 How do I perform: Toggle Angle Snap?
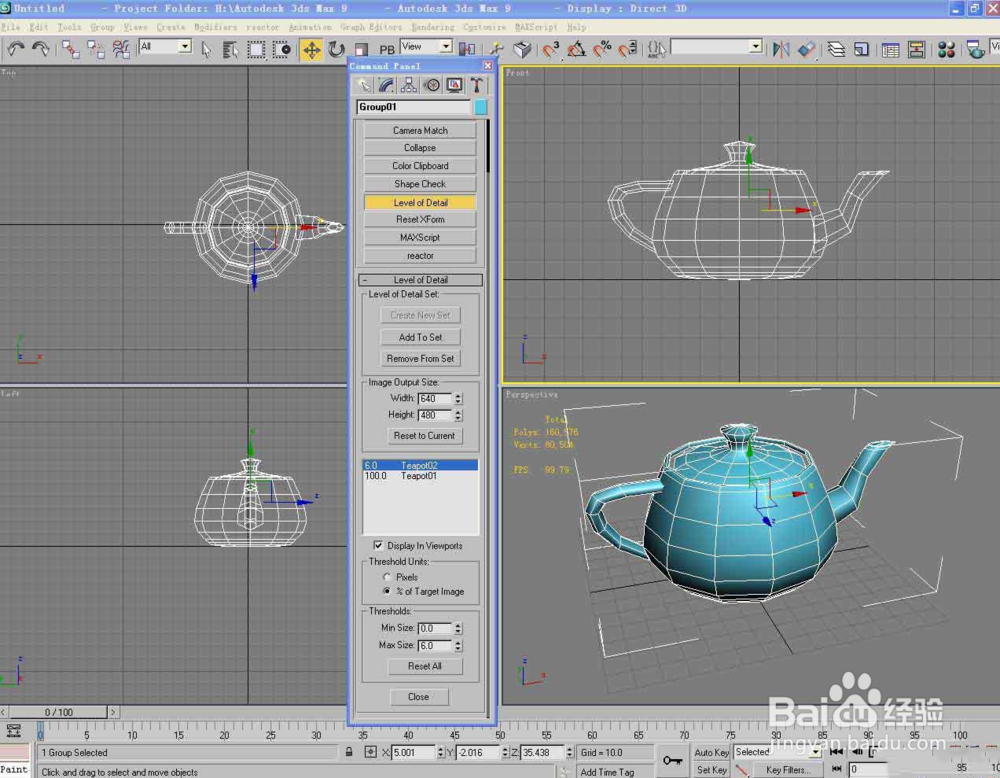(576, 49)
